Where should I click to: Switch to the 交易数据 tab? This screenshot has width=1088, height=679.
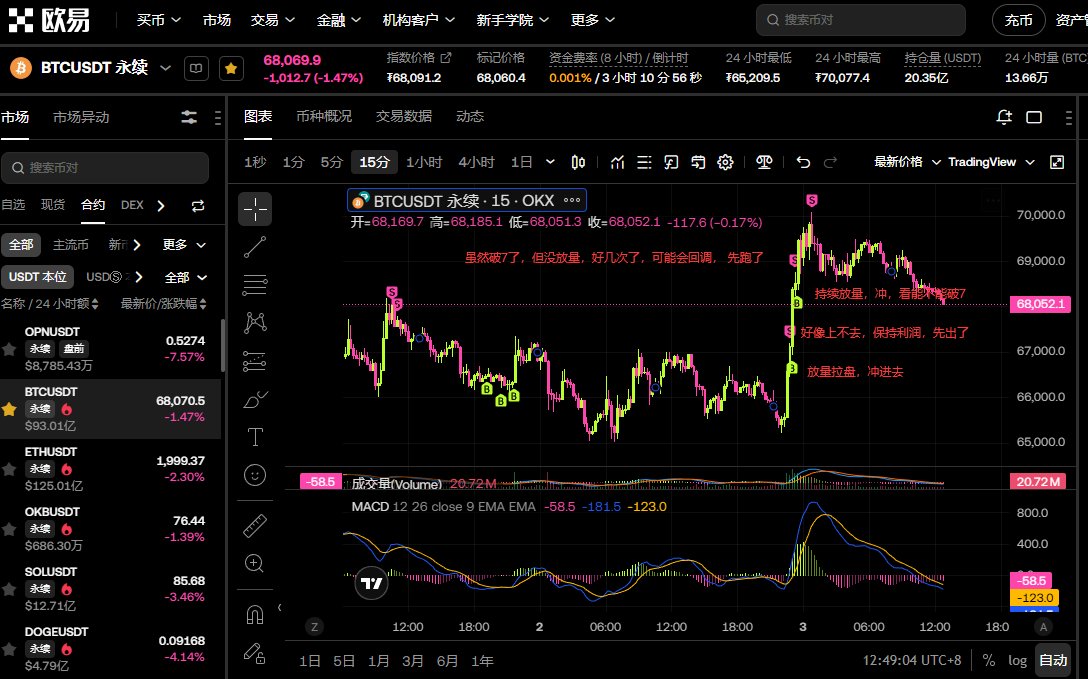[x=404, y=117]
